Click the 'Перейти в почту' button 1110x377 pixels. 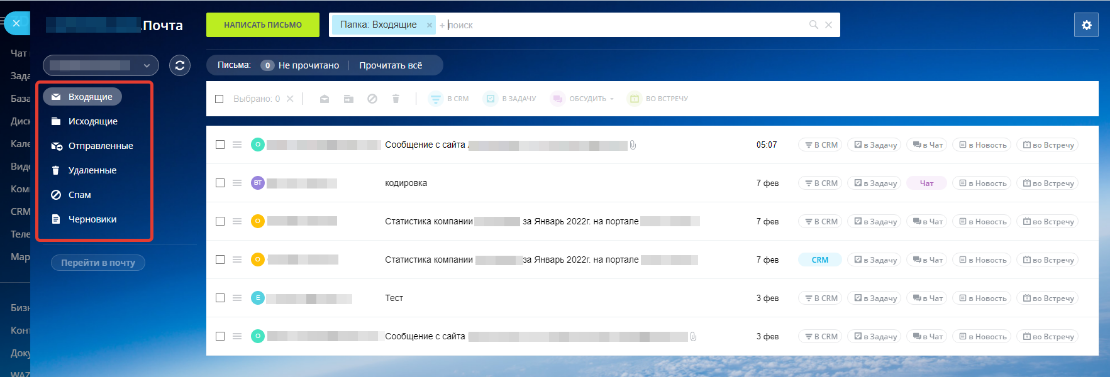(x=98, y=262)
